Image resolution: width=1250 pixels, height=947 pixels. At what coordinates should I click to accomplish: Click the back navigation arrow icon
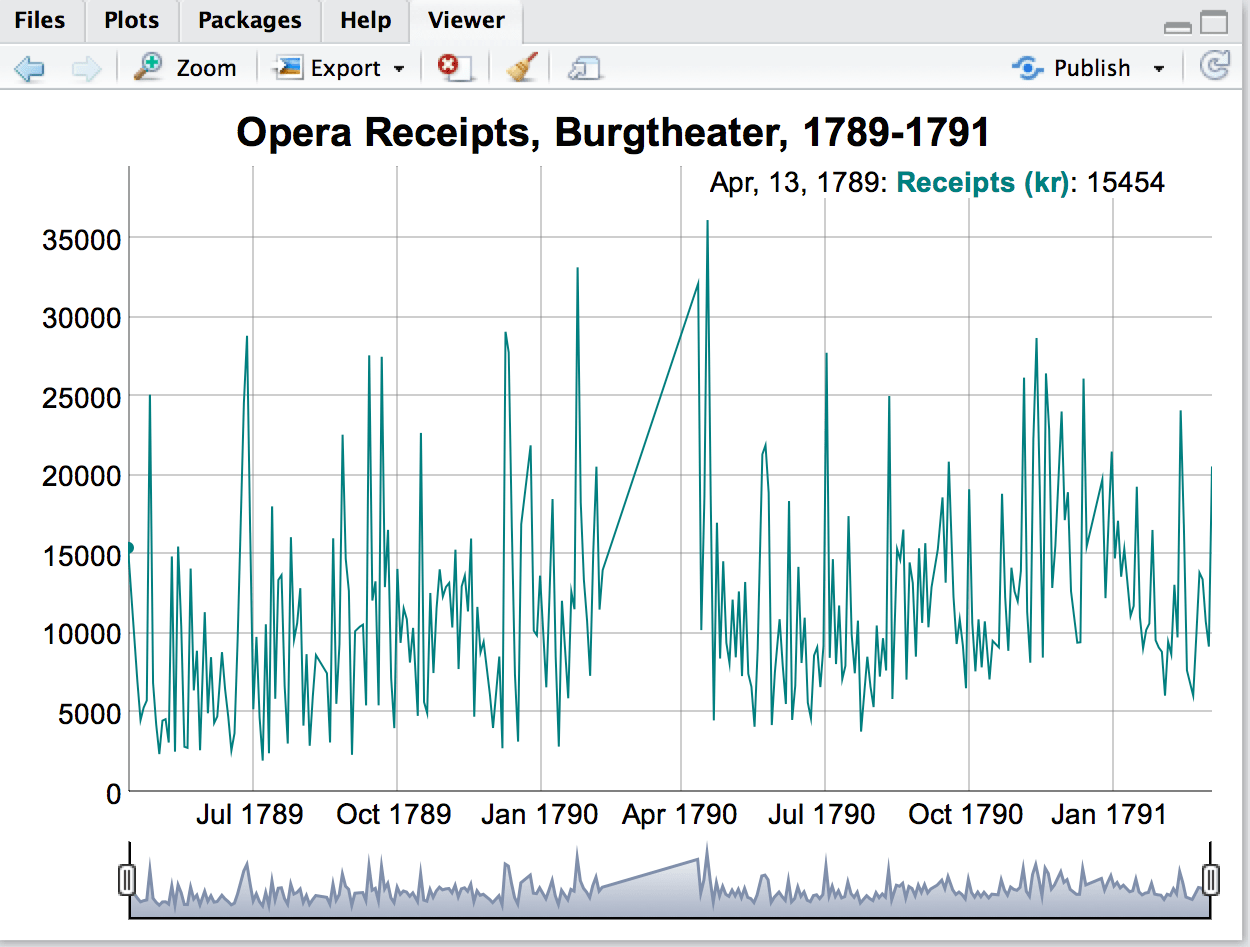click(x=30, y=67)
